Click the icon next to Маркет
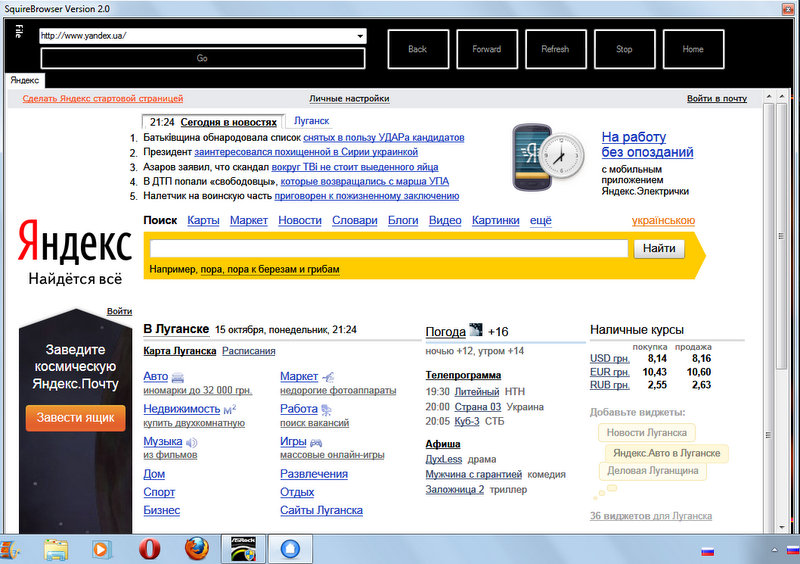 328,377
